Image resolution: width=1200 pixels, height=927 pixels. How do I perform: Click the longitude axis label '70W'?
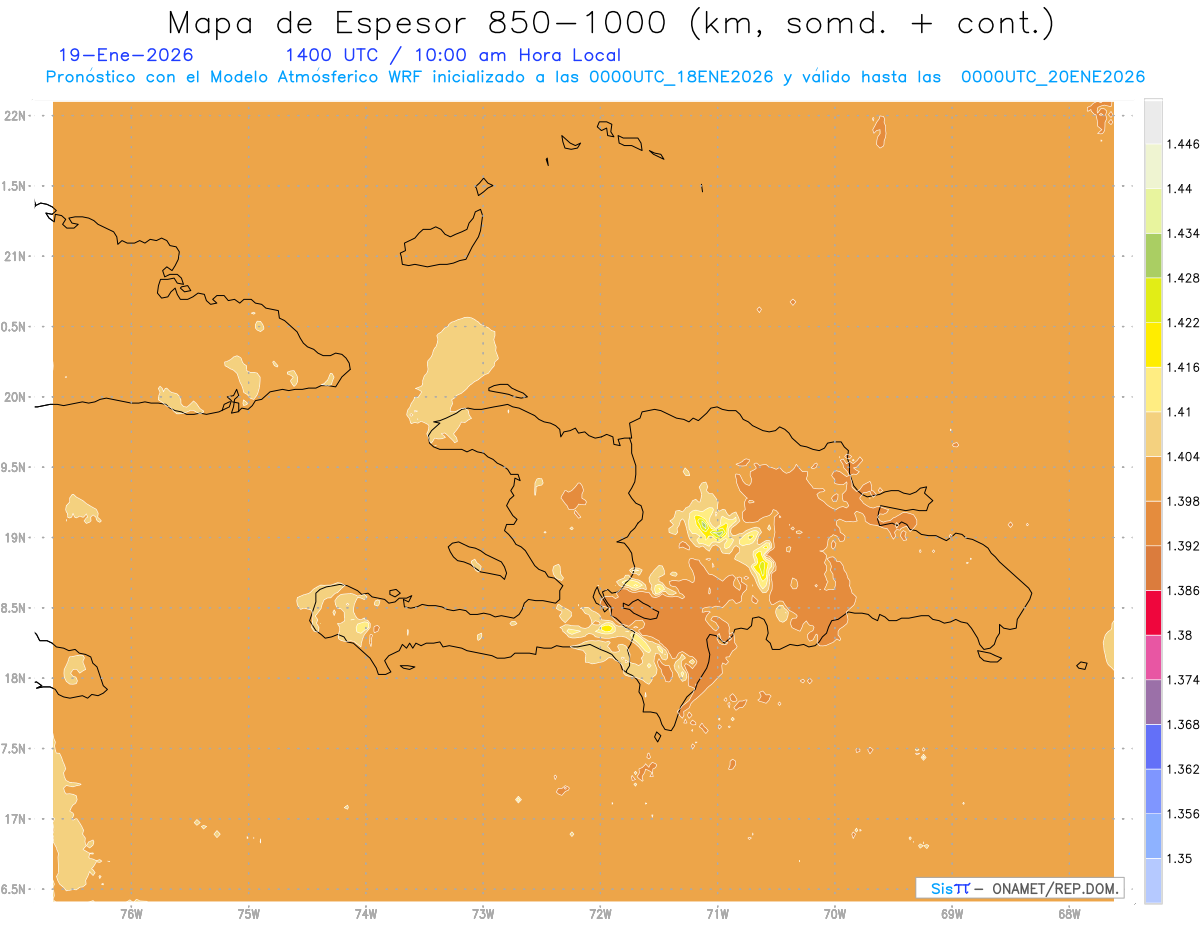(834, 914)
